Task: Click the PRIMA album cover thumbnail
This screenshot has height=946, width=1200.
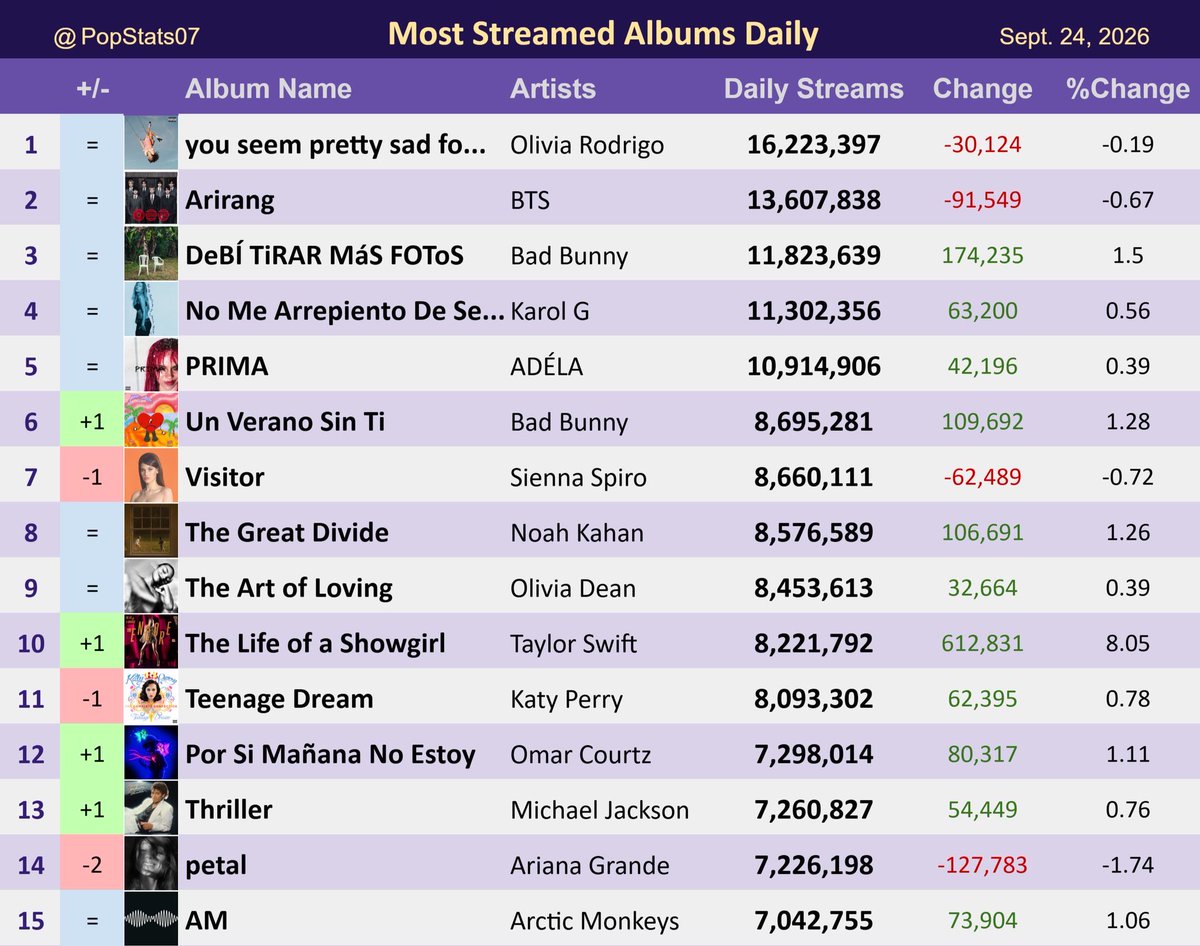Action: (151, 364)
